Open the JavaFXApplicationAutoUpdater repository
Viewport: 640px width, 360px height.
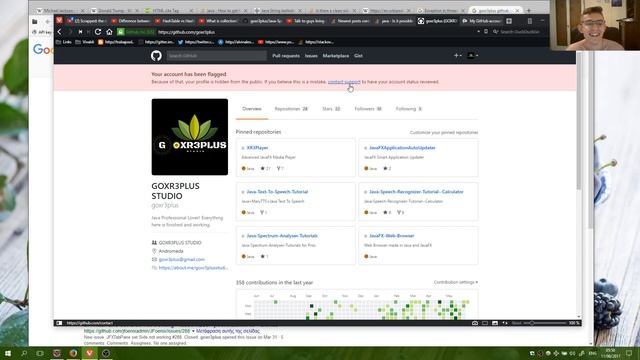point(402,148)
